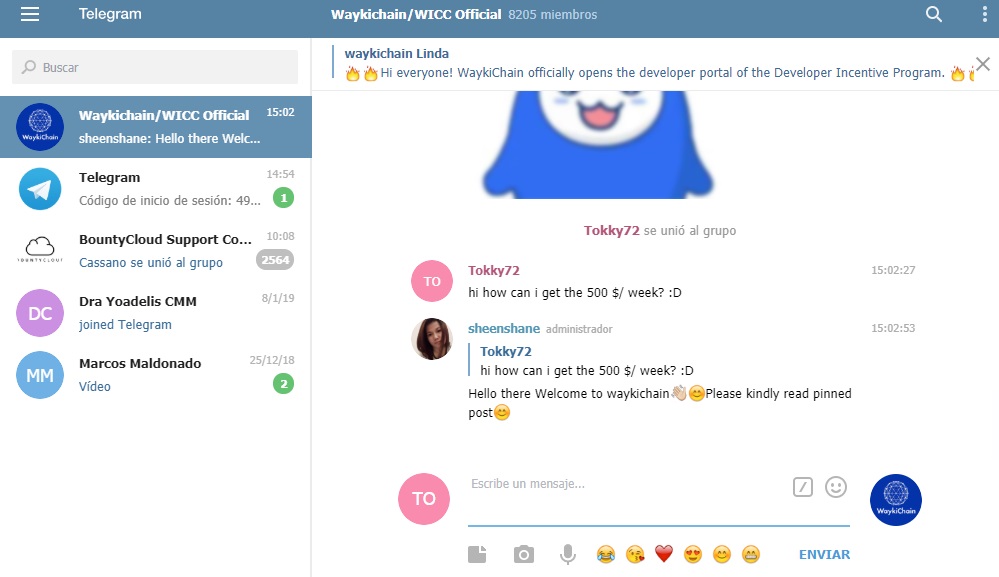
Task: Click the camera photo icon
Action: click(x=524, y=554)
